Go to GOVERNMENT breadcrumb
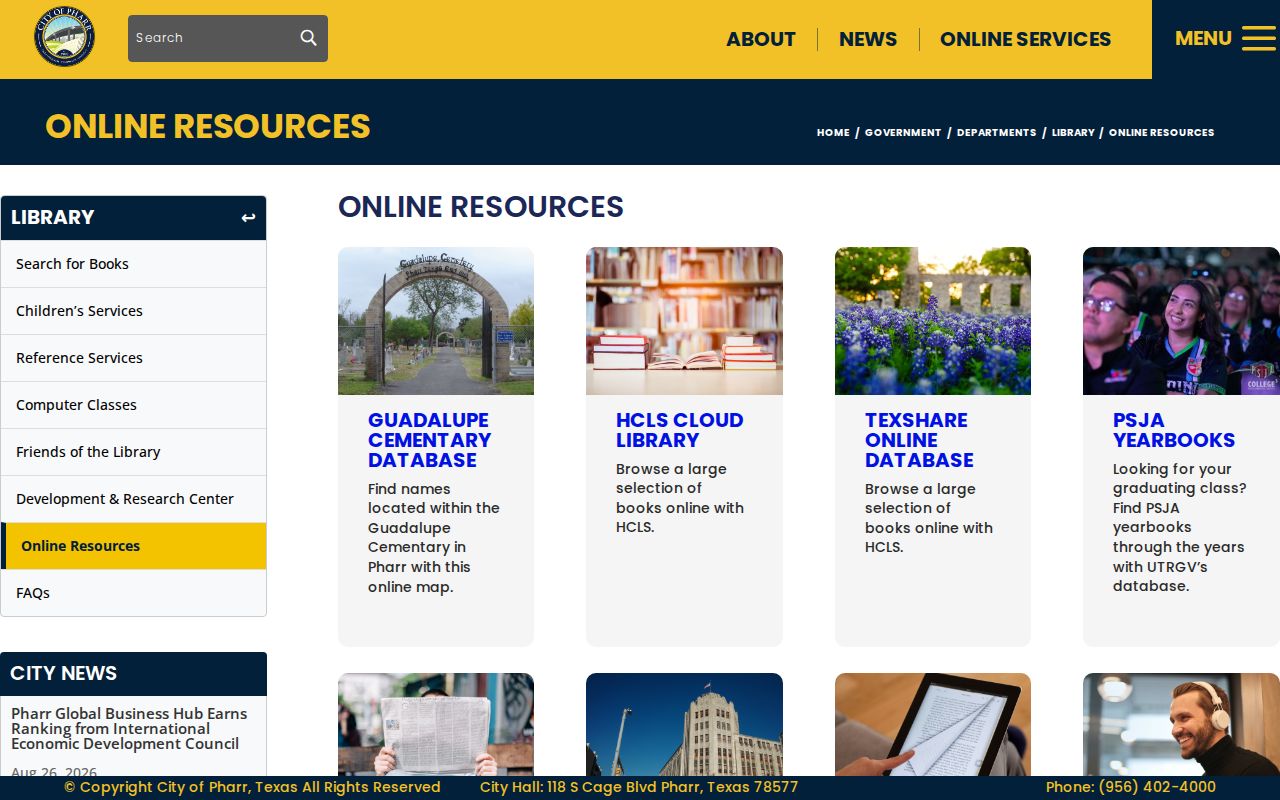 tap(903, 132)
